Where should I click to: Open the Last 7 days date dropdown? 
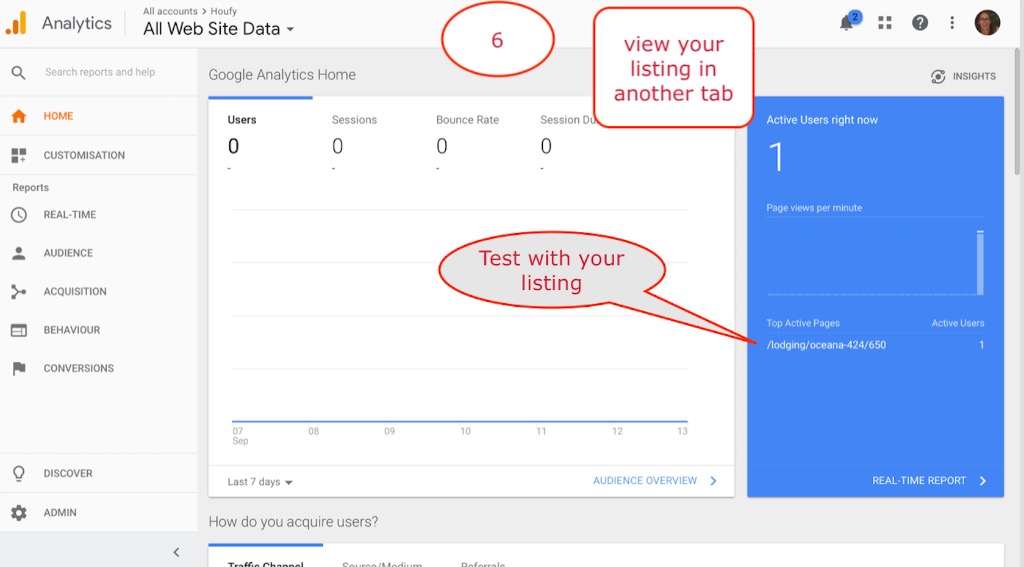[260, 482]
